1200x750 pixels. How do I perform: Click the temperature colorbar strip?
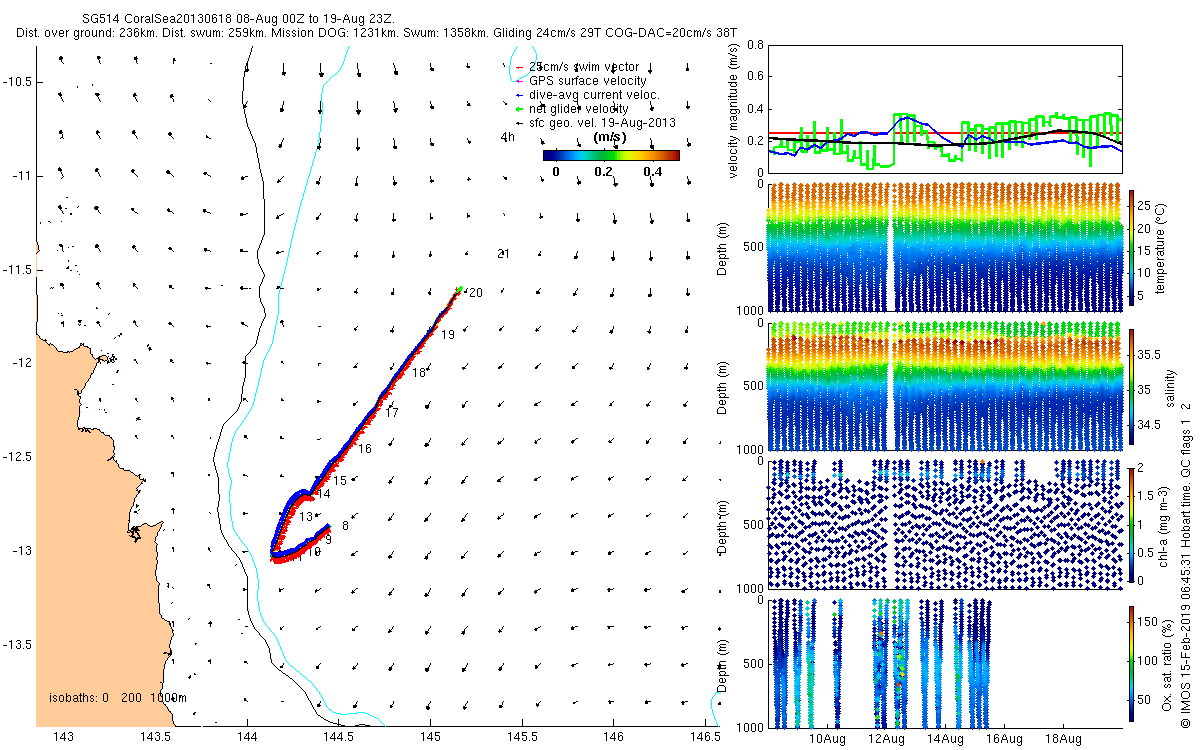1132,249
